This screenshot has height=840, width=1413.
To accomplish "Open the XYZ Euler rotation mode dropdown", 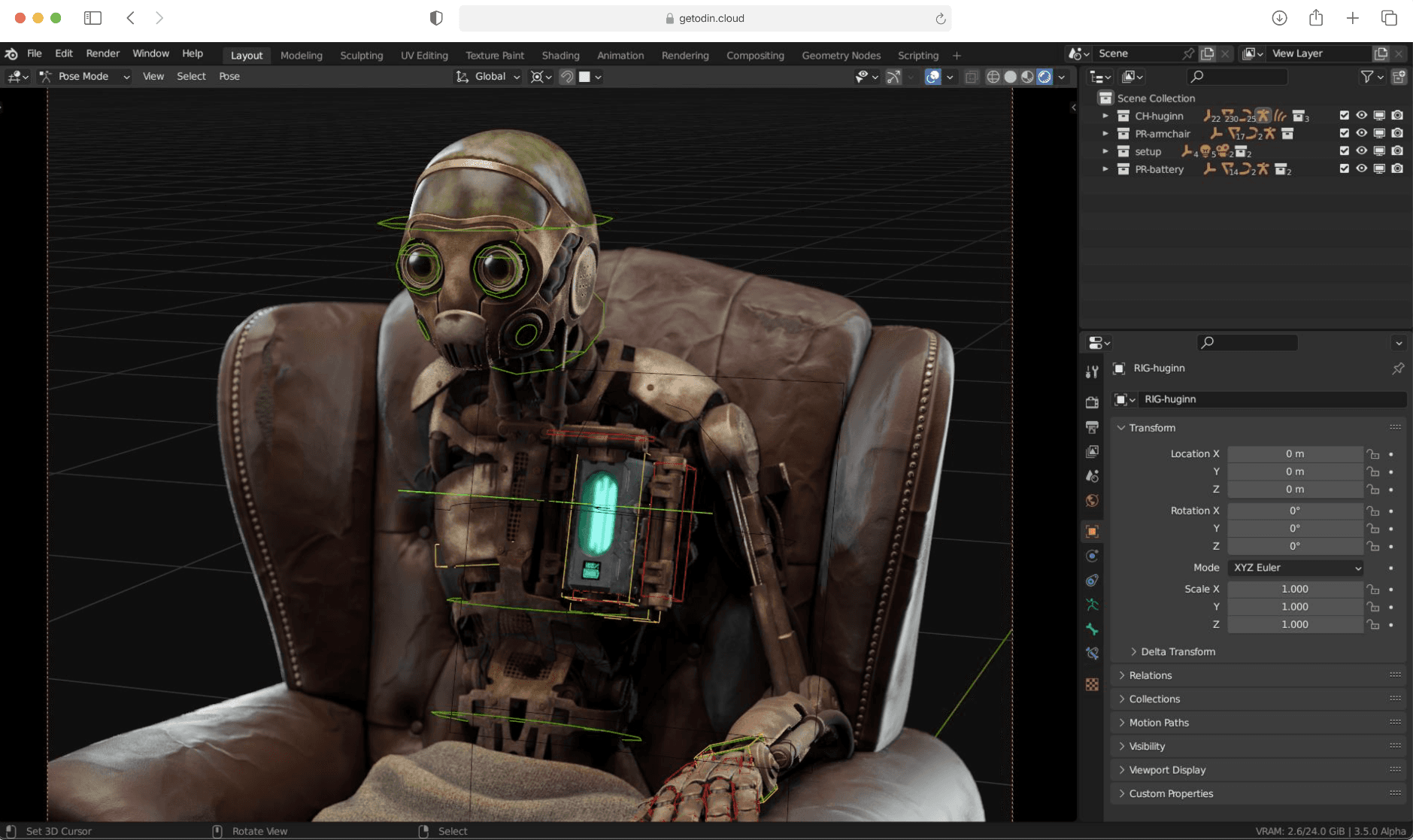I will click(x=1295, y=568).
